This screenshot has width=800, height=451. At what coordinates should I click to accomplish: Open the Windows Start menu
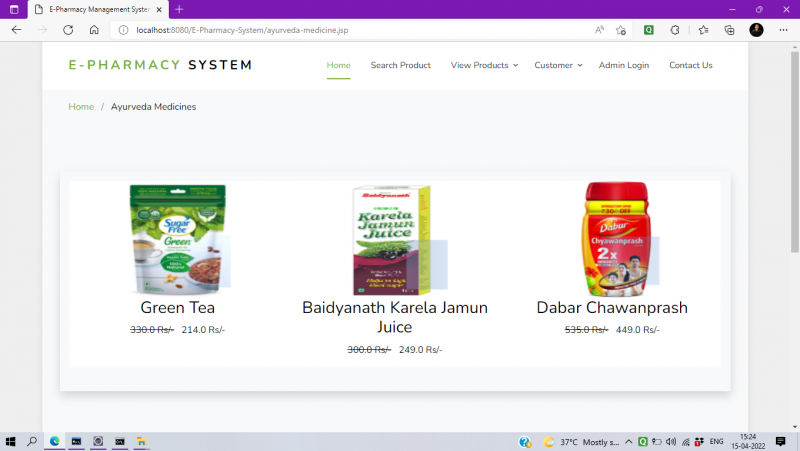tap(10, 441)
